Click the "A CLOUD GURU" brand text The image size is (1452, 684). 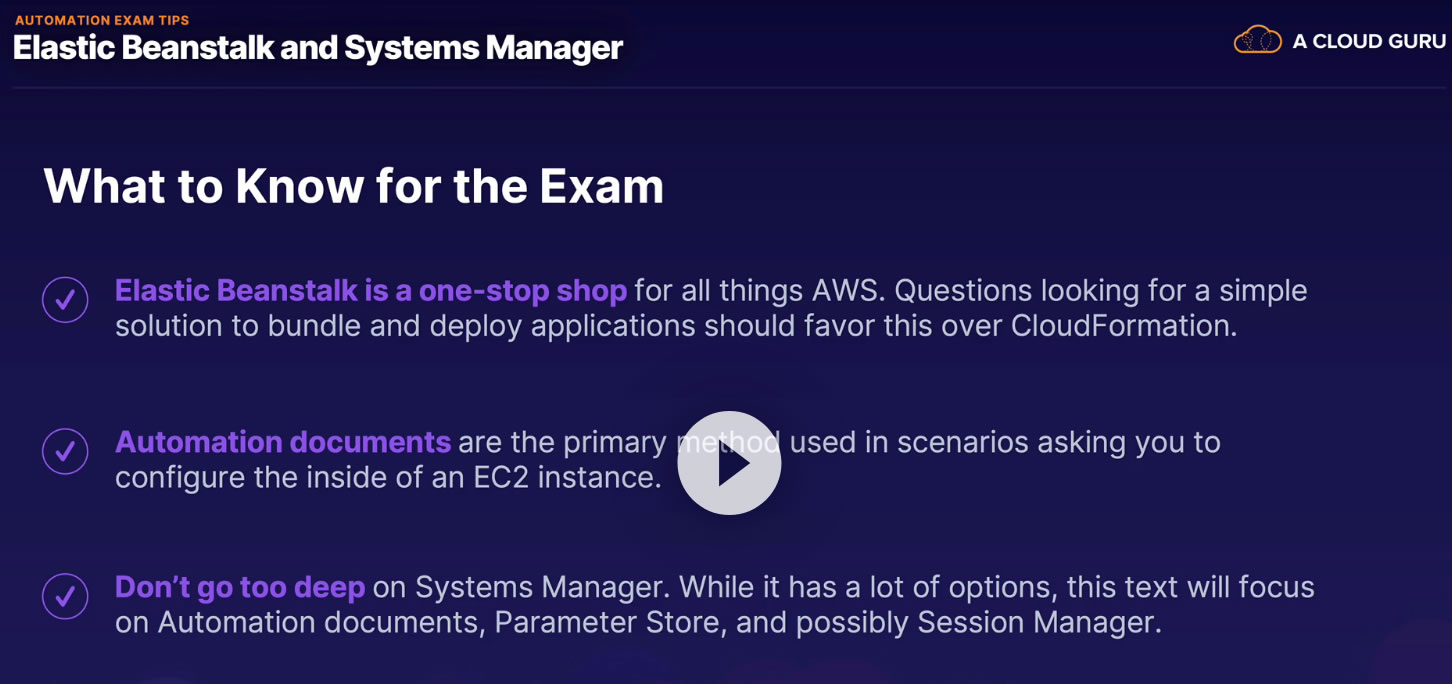coord(1369,42)
